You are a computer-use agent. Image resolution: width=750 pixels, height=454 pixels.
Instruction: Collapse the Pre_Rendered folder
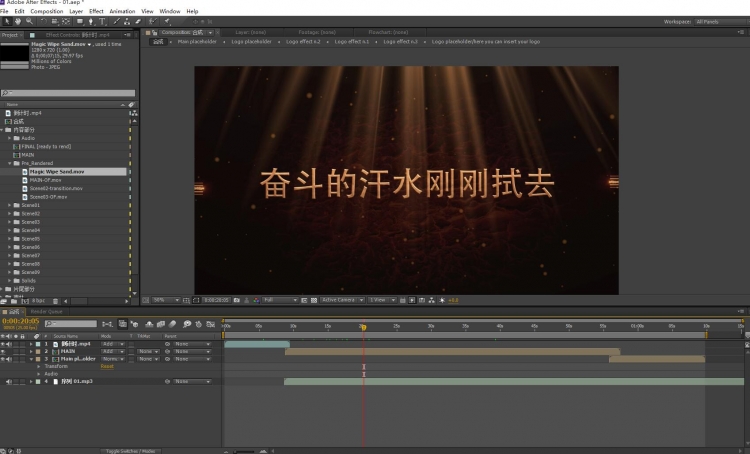[10, 163]
